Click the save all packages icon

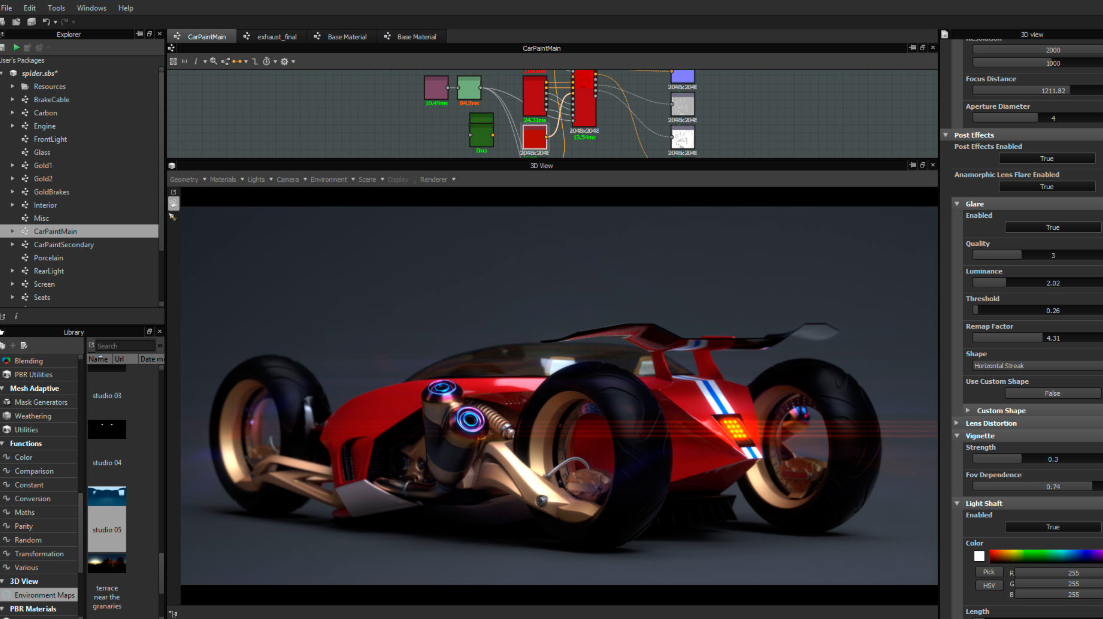31,22
